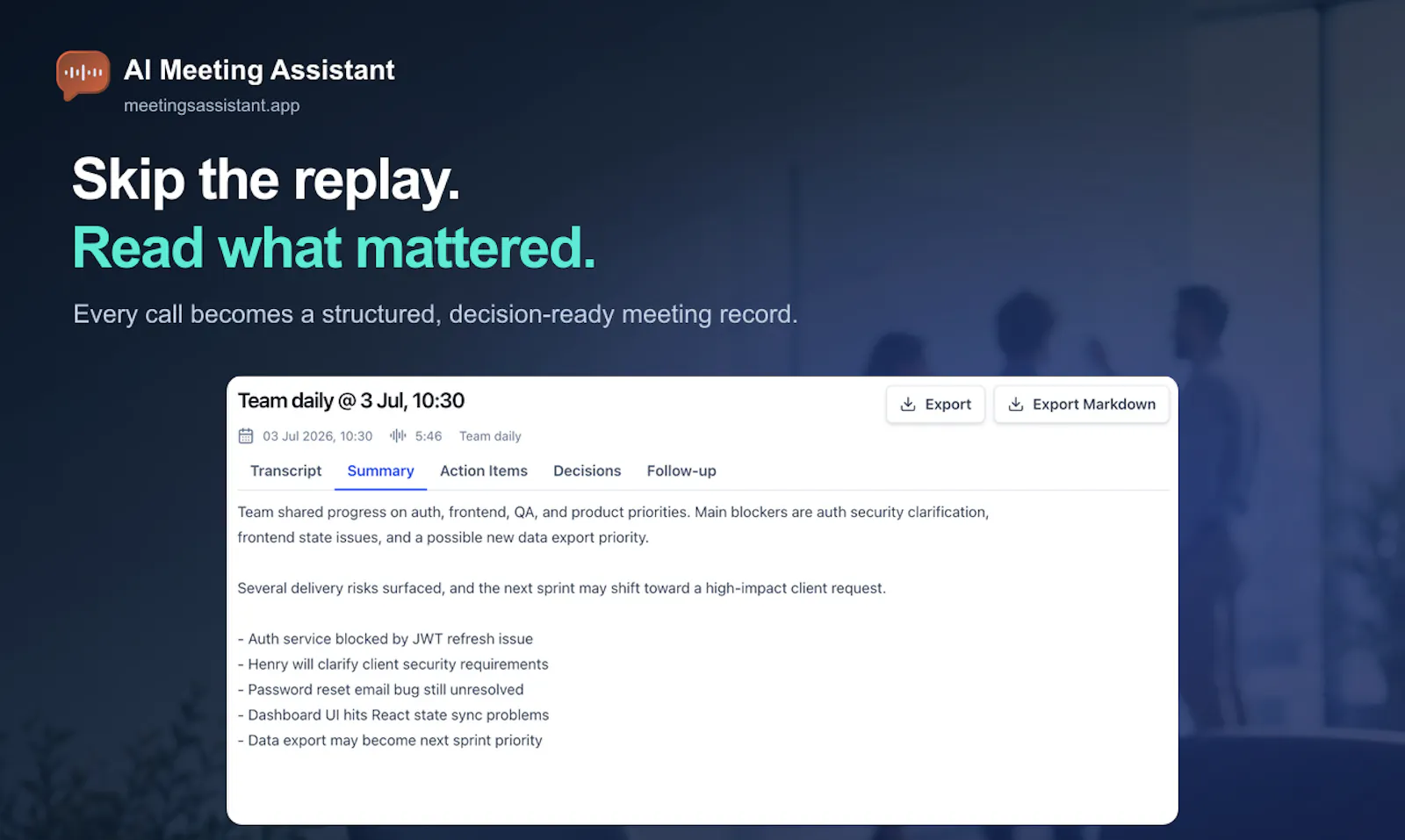The width and height of the screenshot is (1405, 840).
Task: Click the 'Several delivery risks surfaced' paragraph
Action: 562,588
